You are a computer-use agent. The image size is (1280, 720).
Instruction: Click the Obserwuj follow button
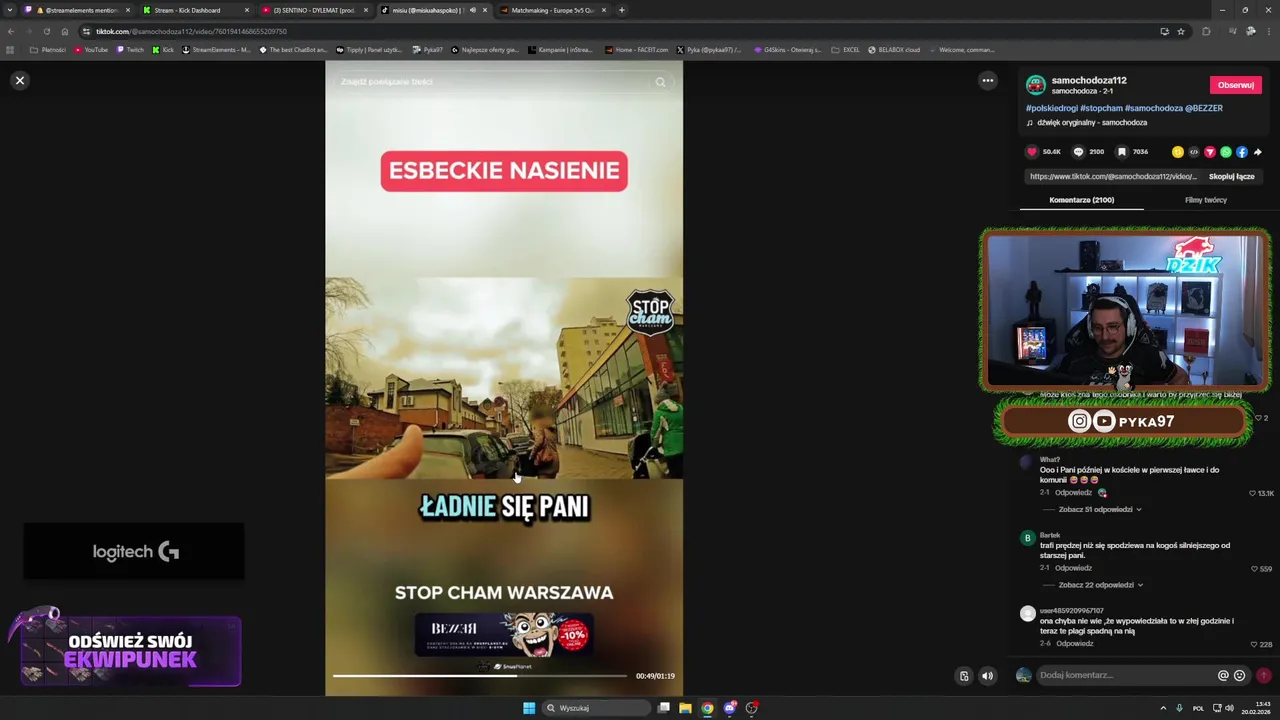tap(1236, 85)
